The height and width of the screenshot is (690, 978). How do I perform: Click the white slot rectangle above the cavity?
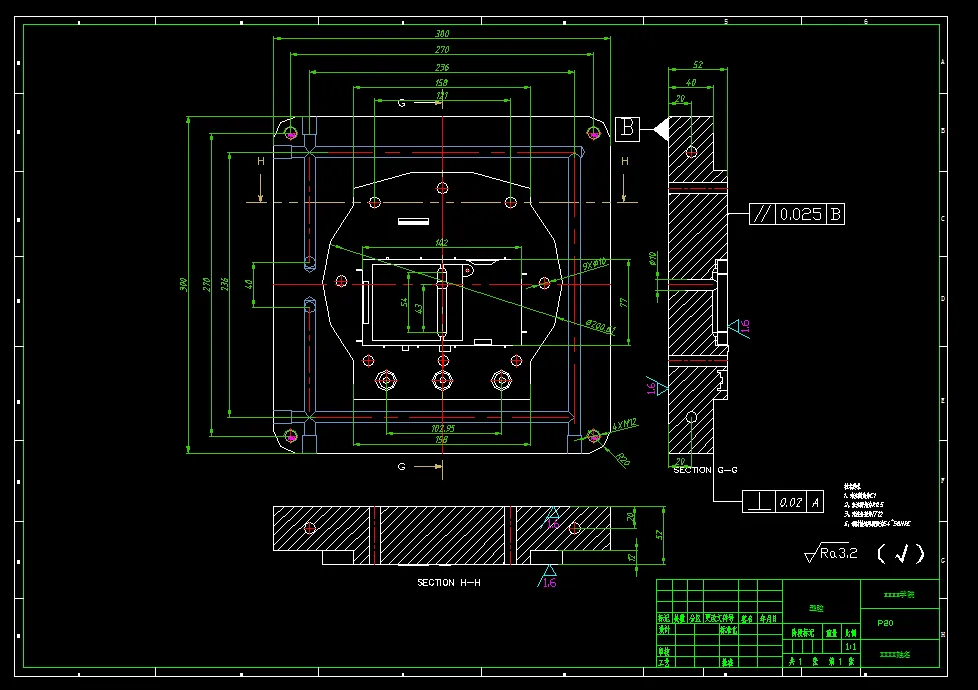click(x=414, y=221)
